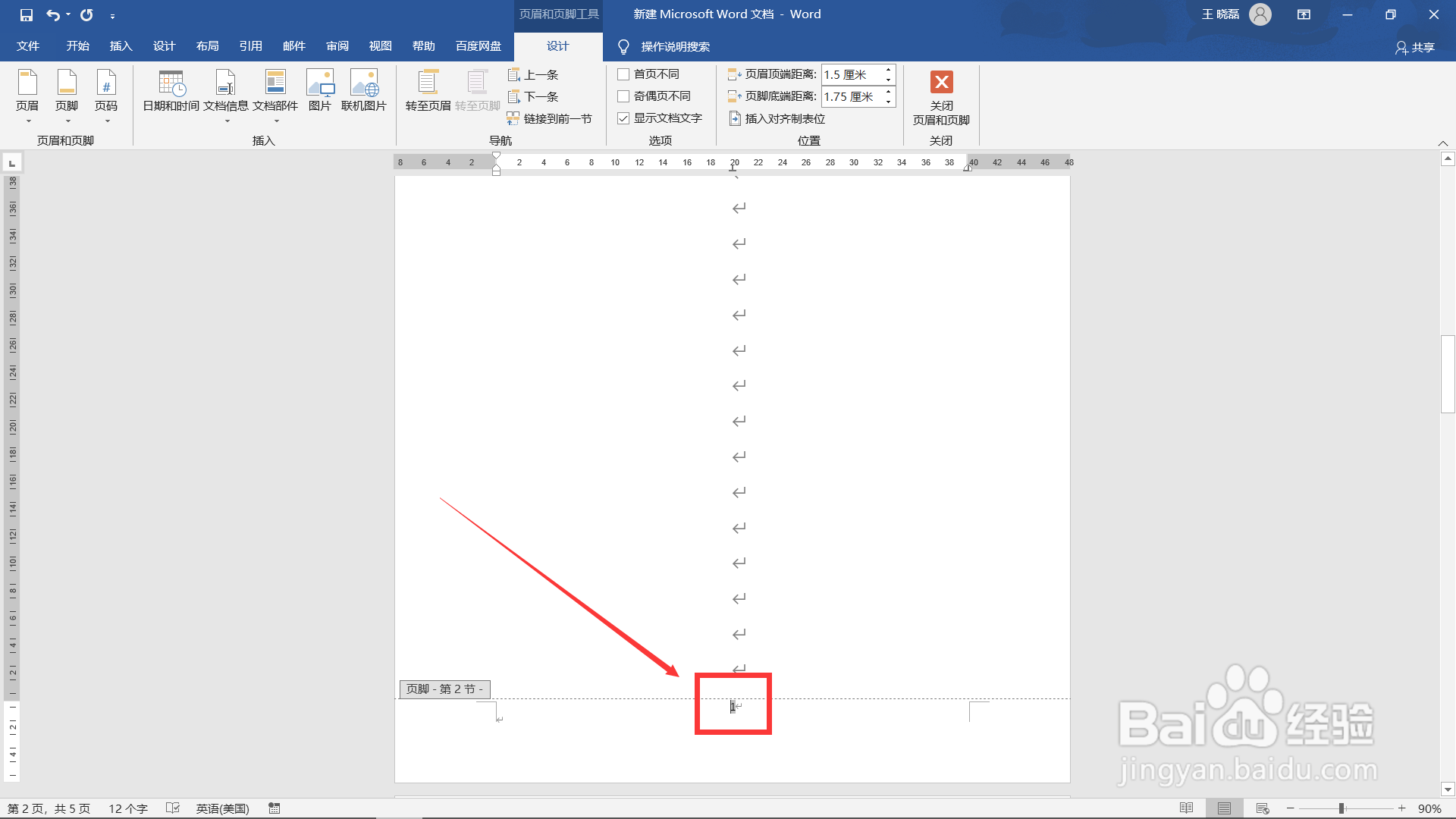Switch to the Layout tab

click(207, 46)
